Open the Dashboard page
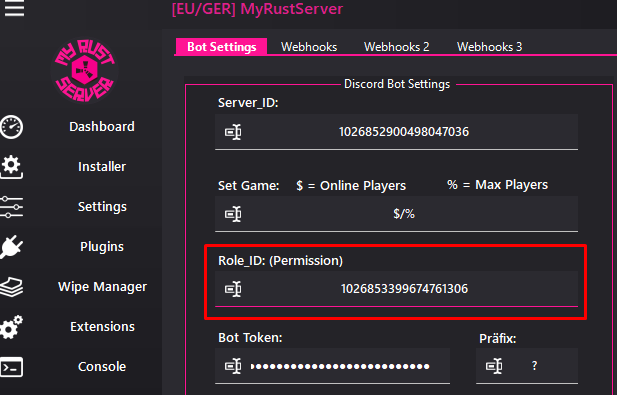Viewport: 617px width, 395px height. 102,127
